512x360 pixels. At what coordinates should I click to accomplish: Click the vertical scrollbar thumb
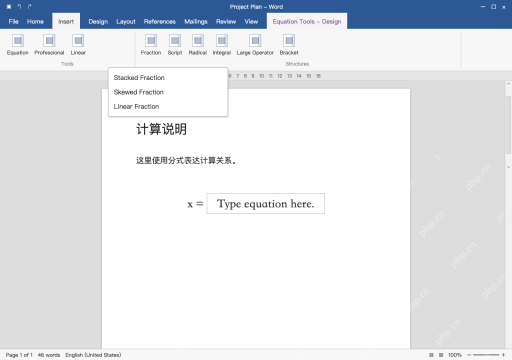(x=508, y=125)
